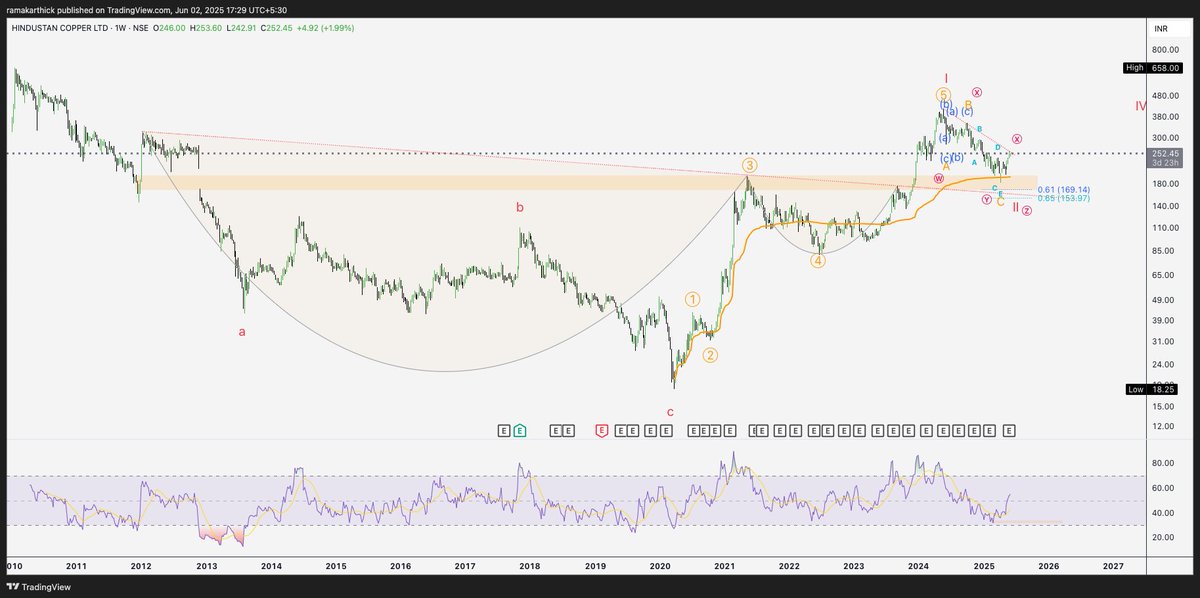Viewport: 1200px width, 598px height.
Task: Select the circled pink Y wave label
Action: coord(986,200)
